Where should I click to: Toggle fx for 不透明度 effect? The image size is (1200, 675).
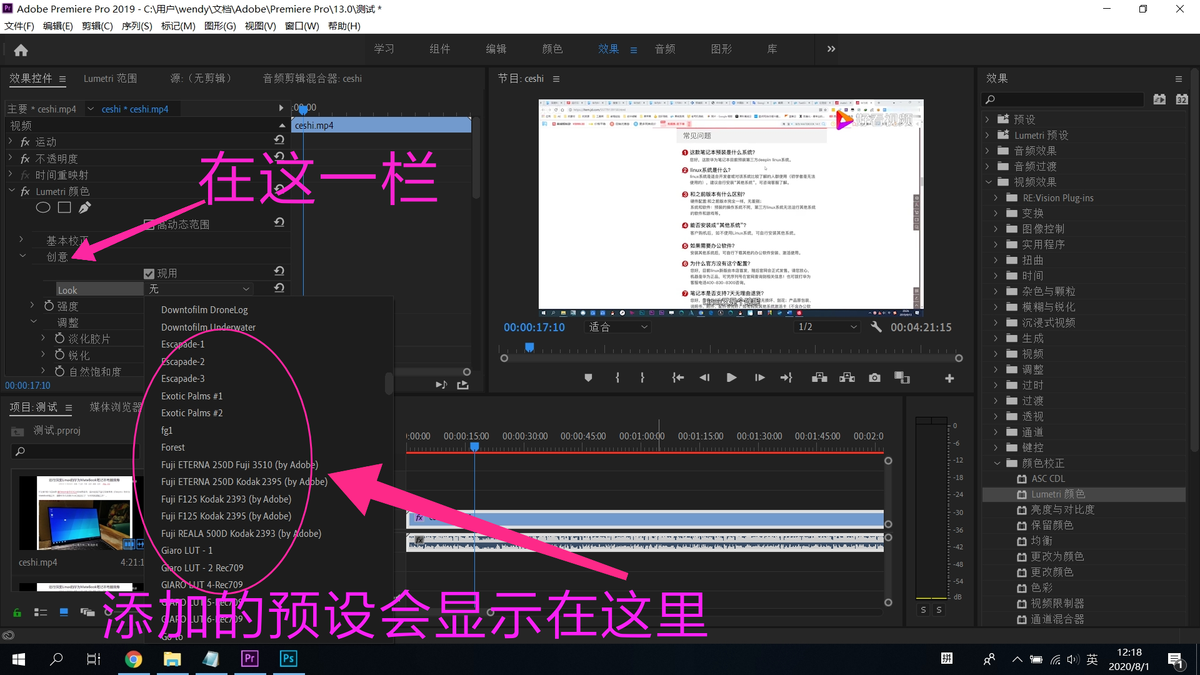(26, 159)
